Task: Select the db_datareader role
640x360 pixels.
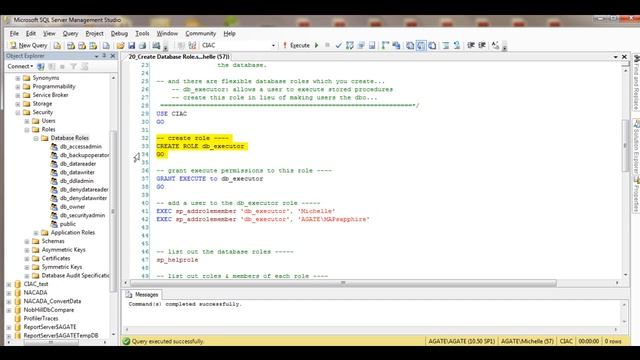Action: coord(78,164)
